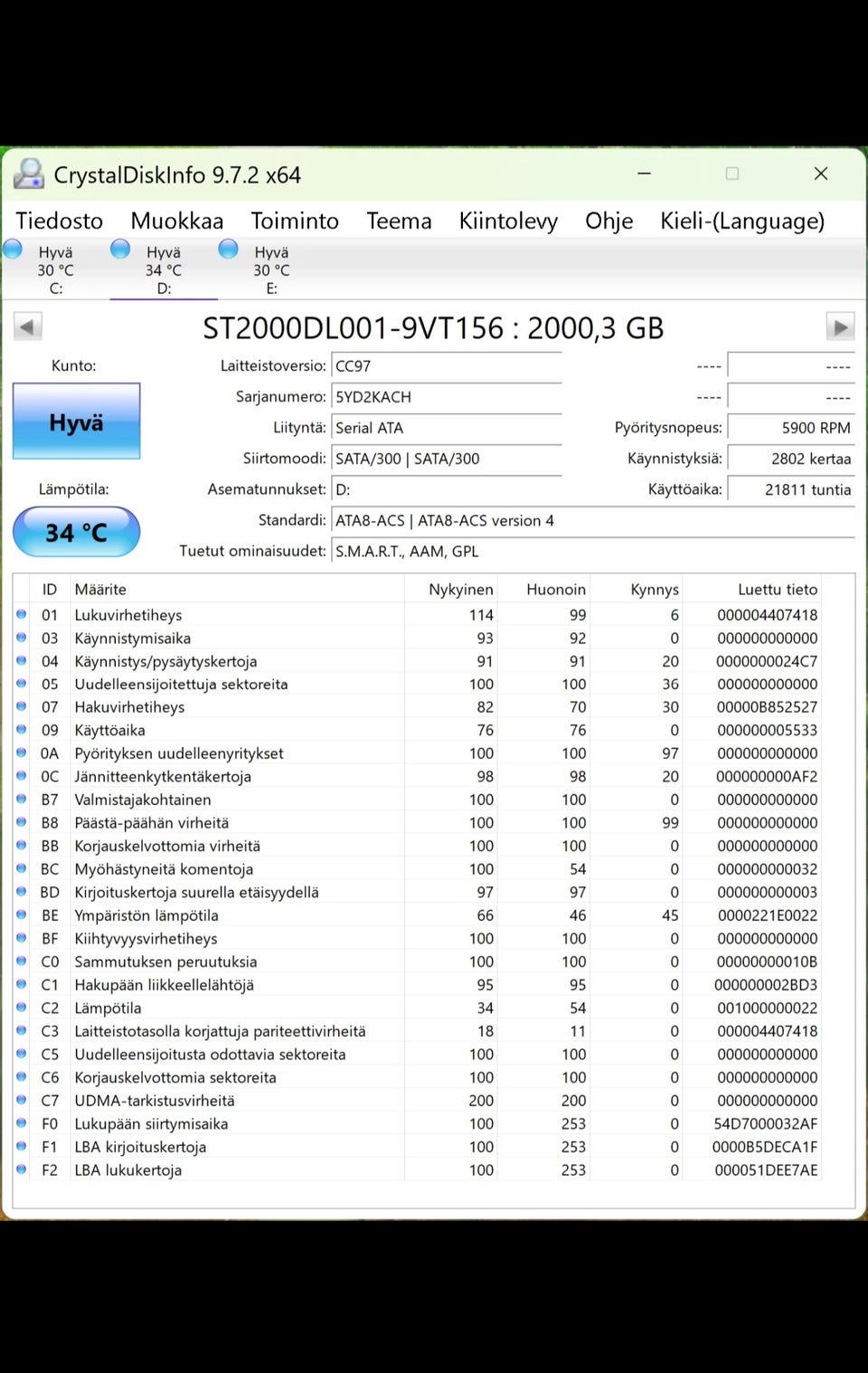Open the Teema menu
Image resolution: width=868 pixels, height=1373 pixels.
399,221
